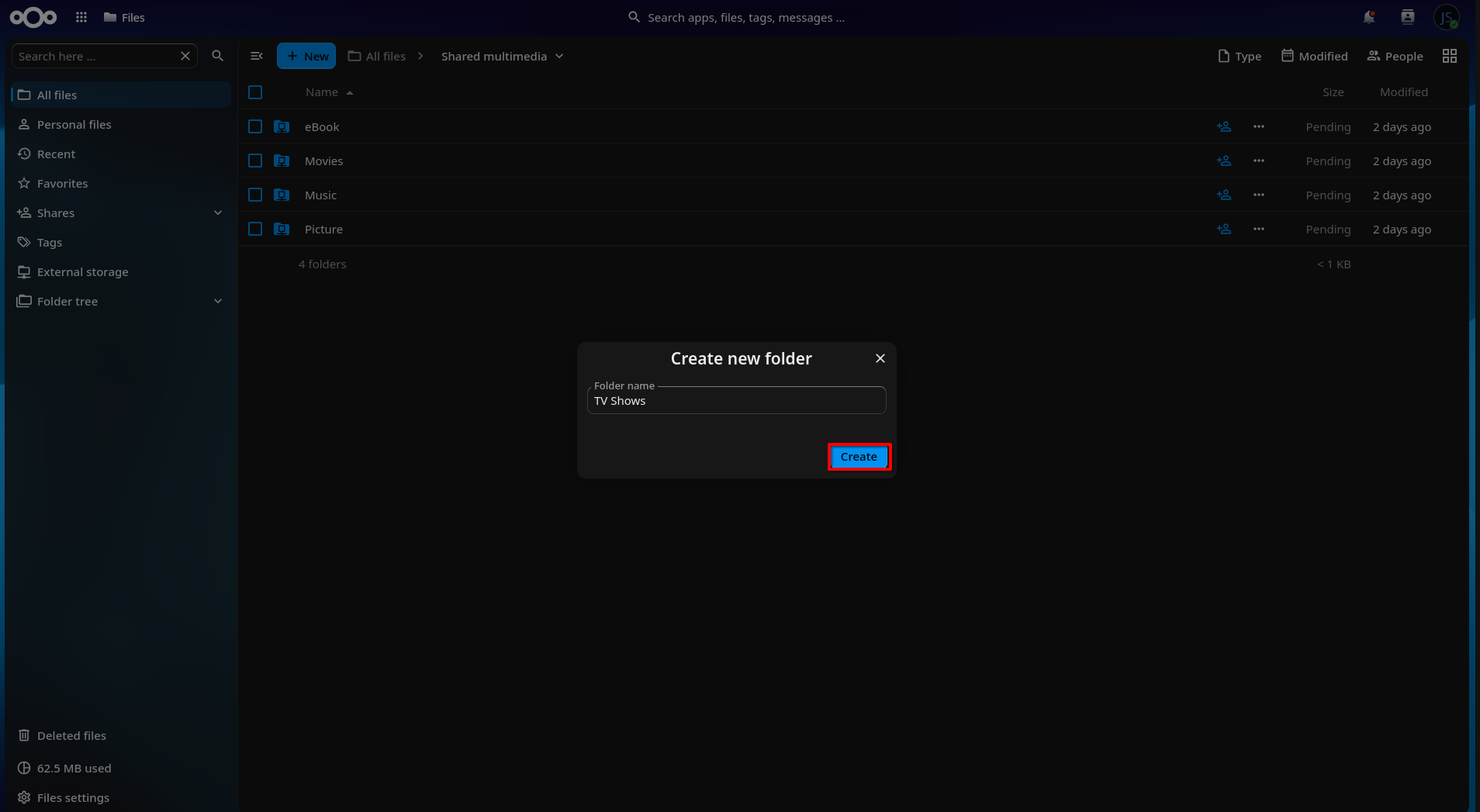1480x812 pixels.
Task: Open the JS user avatar menu
Action: click(1447, 17)
